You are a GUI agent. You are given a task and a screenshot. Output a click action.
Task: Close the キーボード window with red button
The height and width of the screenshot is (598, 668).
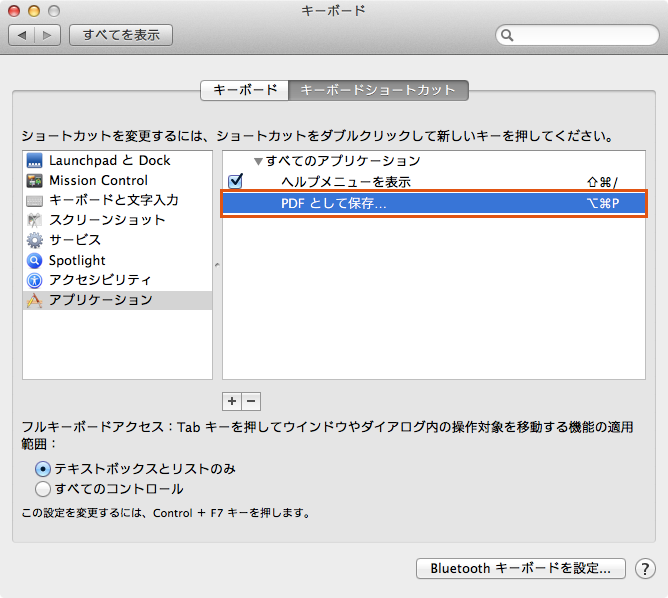point(14,11)
